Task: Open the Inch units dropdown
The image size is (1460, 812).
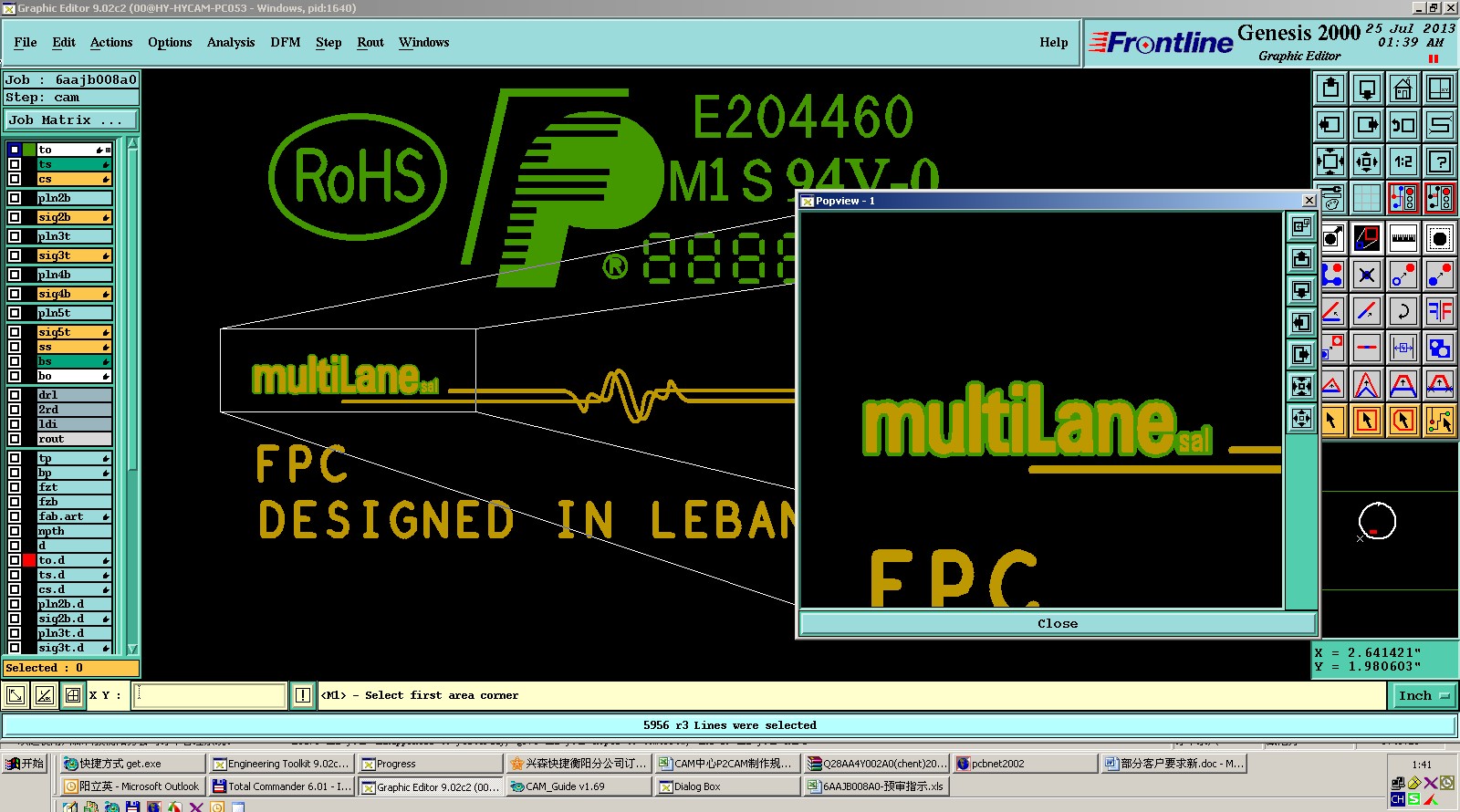Action: 1423,695
